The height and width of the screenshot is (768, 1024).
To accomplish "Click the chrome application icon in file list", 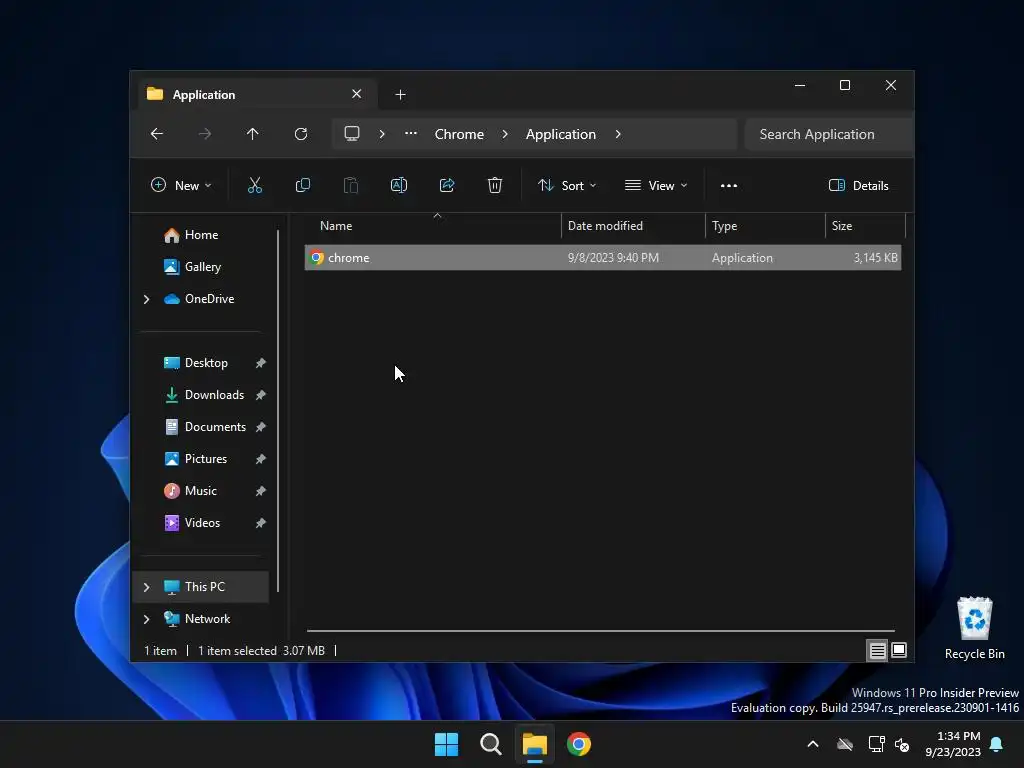I will click(x=317, y=257).
